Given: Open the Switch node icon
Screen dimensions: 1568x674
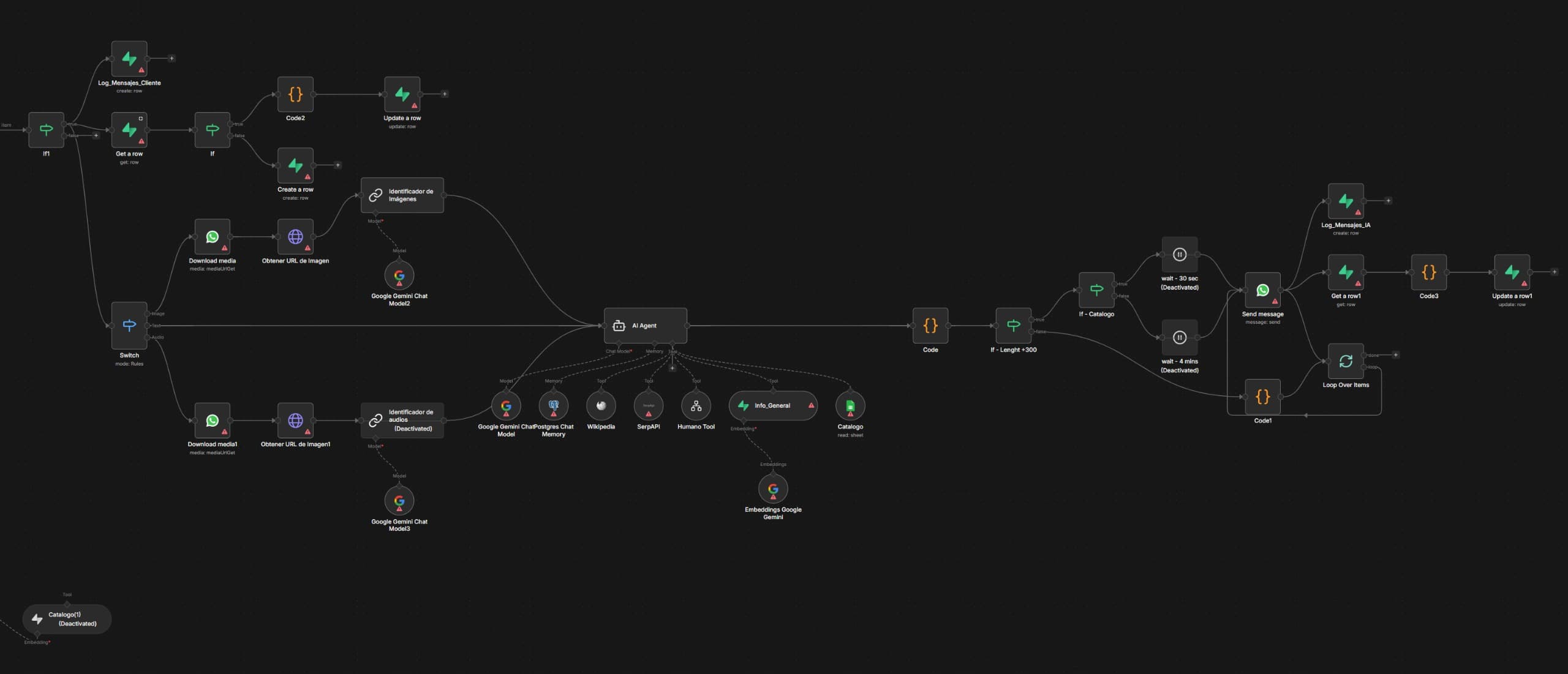Looking at the screenshot, I should coord(129,326).
